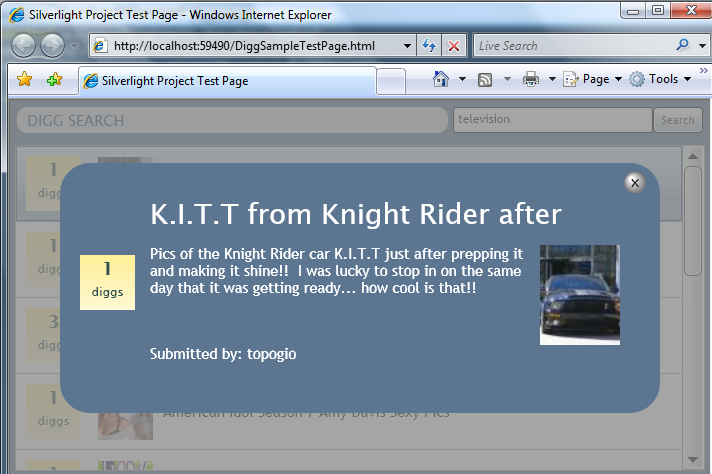Open the recent pages dropdown arrow
The height and width of the screenshot is (474, 712).
(x=74, y=46)
